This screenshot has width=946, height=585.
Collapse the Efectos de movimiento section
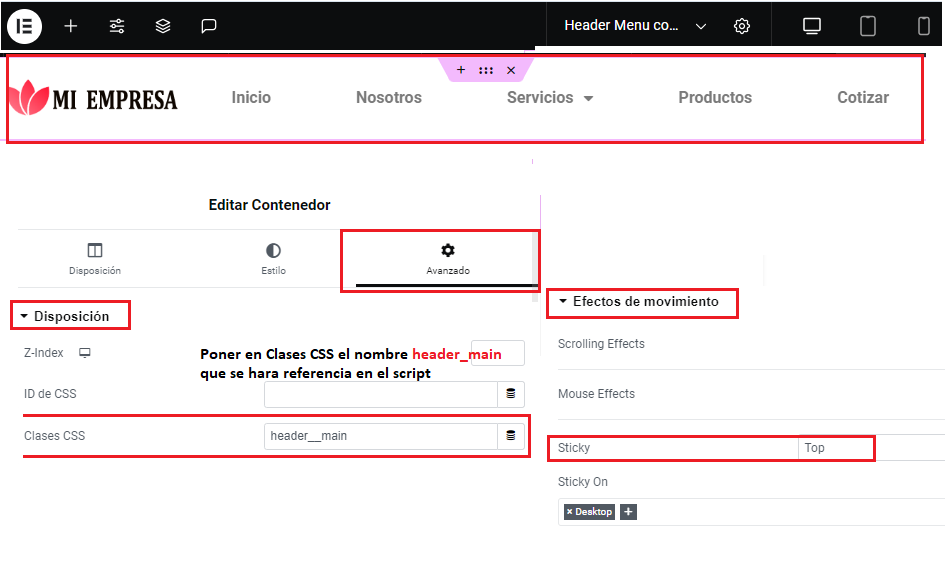click(639, 302)
